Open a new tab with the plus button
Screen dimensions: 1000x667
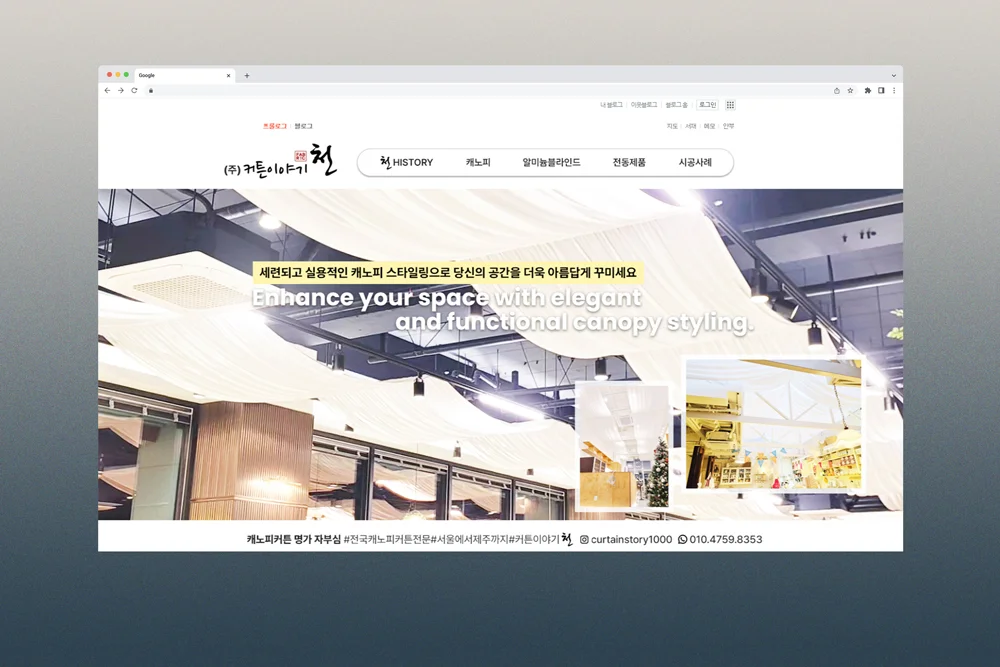[247, 75]
